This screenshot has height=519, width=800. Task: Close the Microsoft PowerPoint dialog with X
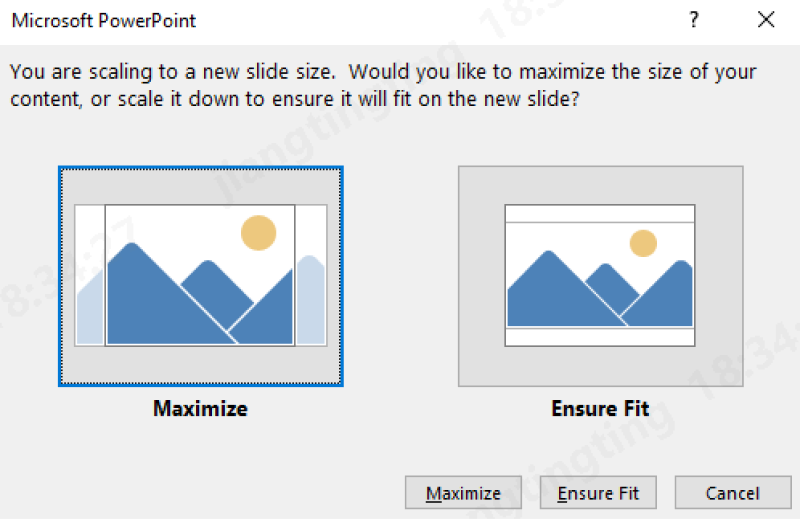(x=766, y=20)
